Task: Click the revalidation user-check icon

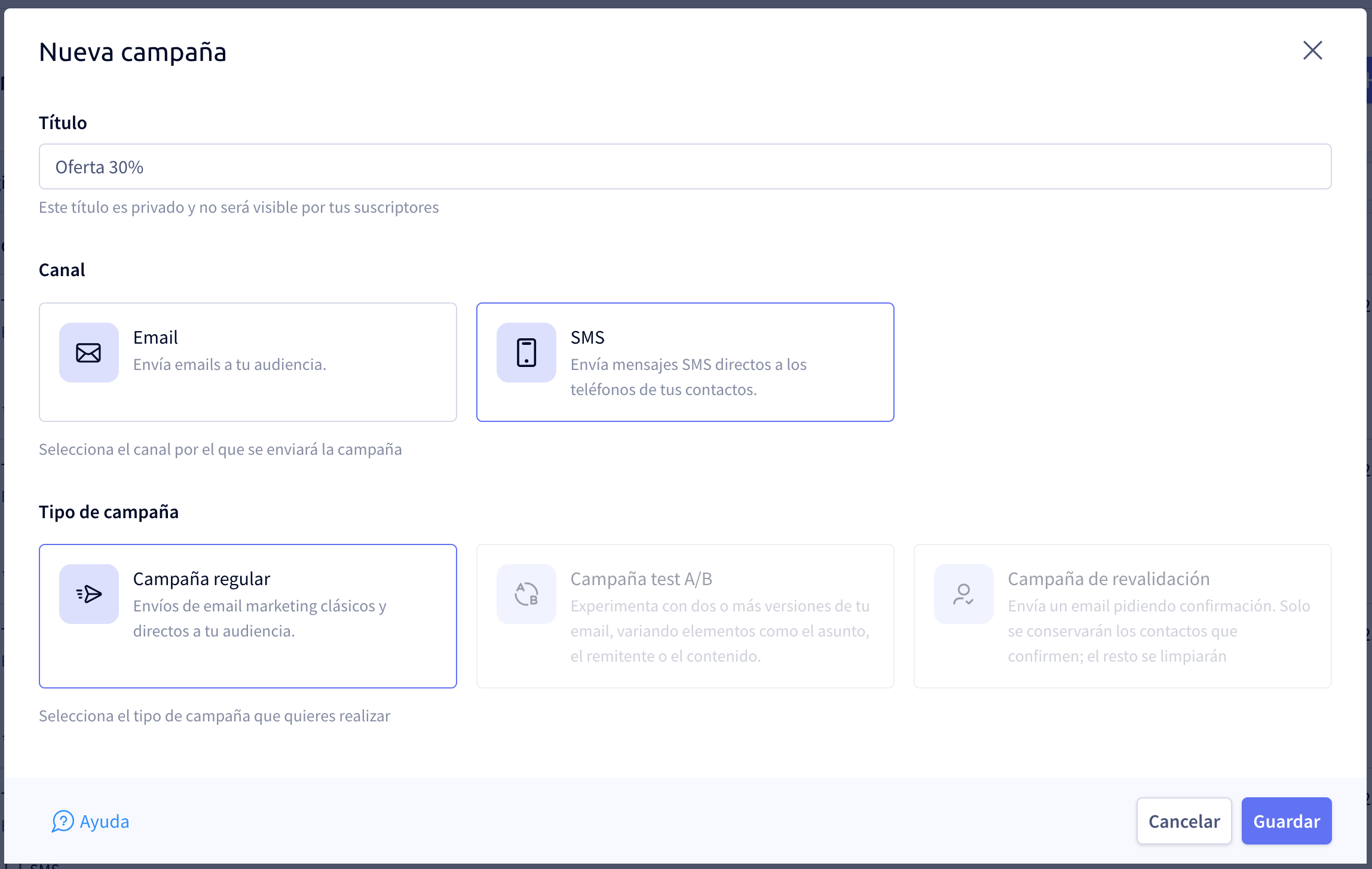Action: [963, 594]
